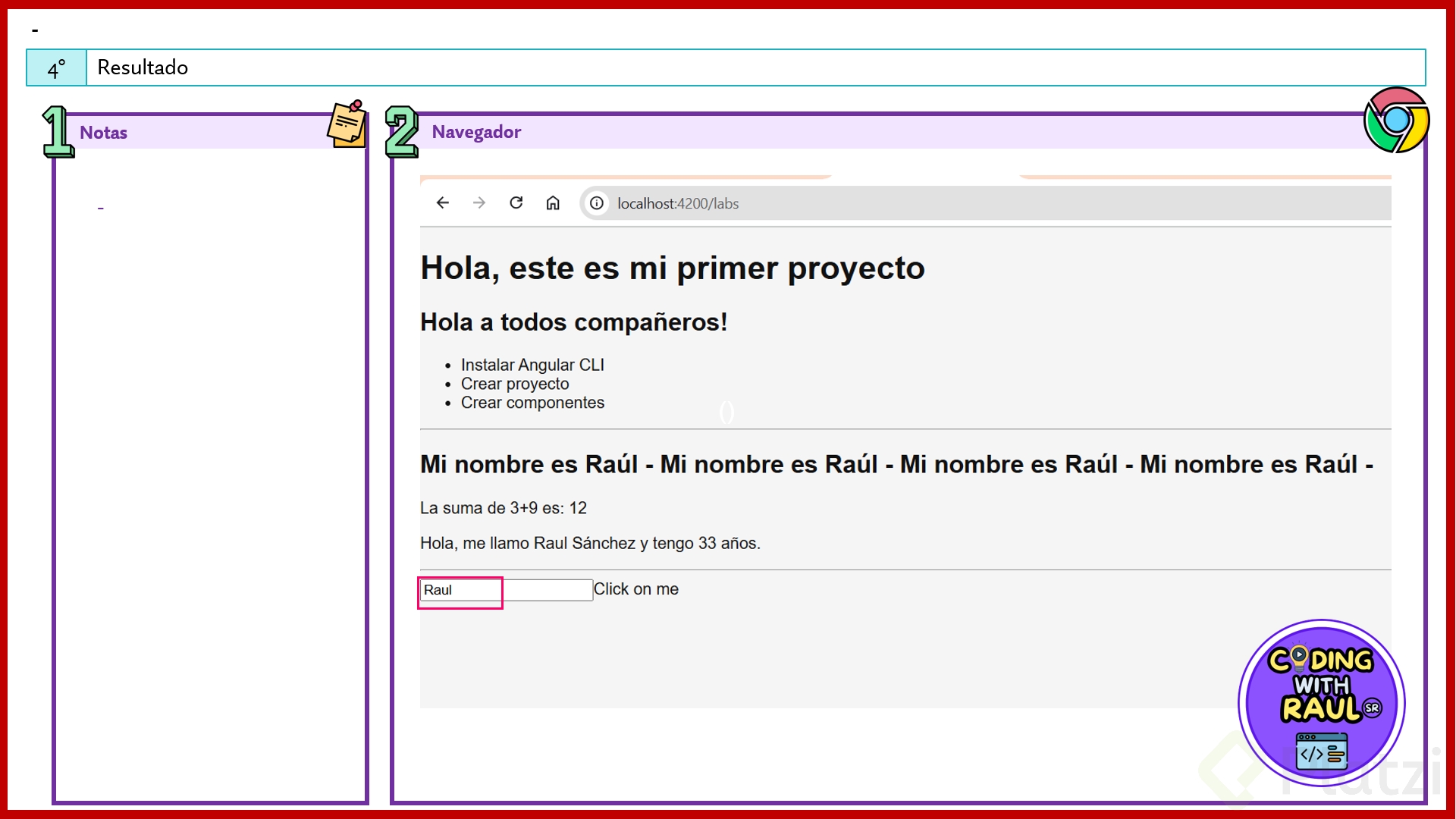Click the sticky note icon
This screenshot has width=1456, height=819.
point(347,124)
